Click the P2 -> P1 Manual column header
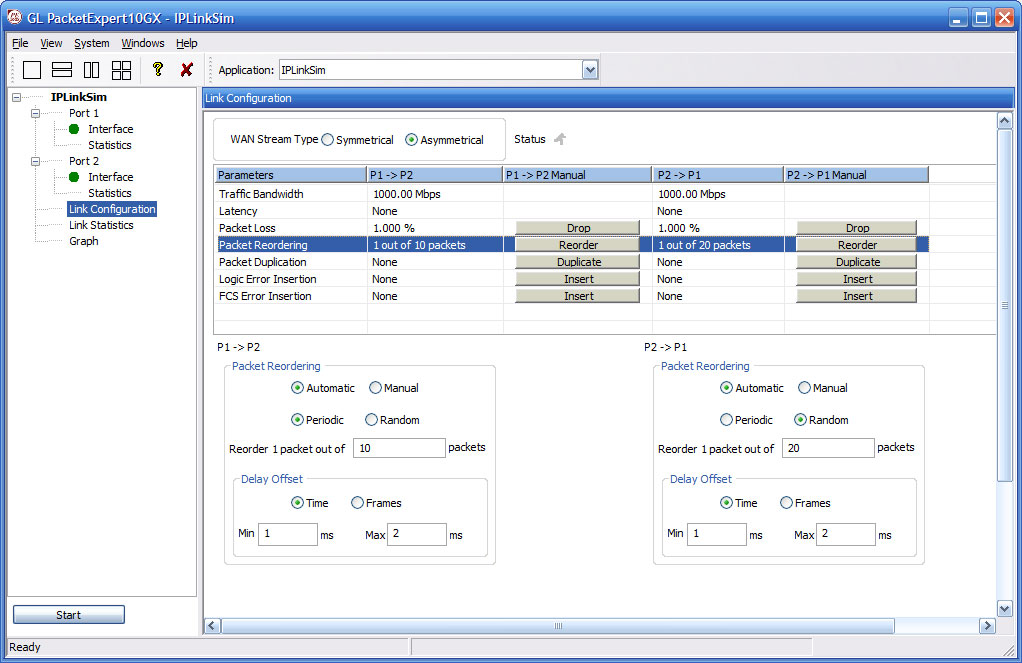 click(x=856, y=175)
